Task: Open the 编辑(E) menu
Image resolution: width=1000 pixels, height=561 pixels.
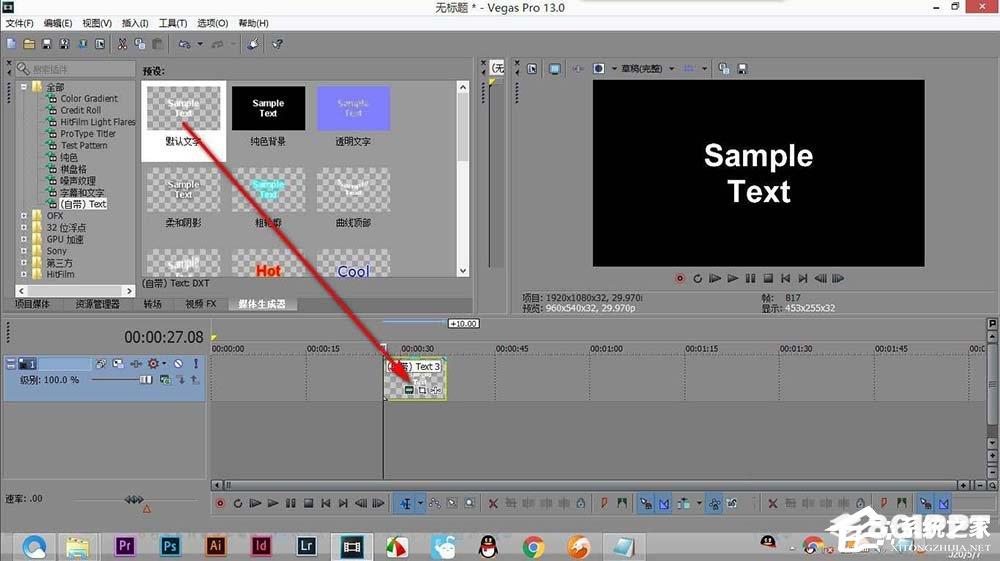Action: click(57, 23)
